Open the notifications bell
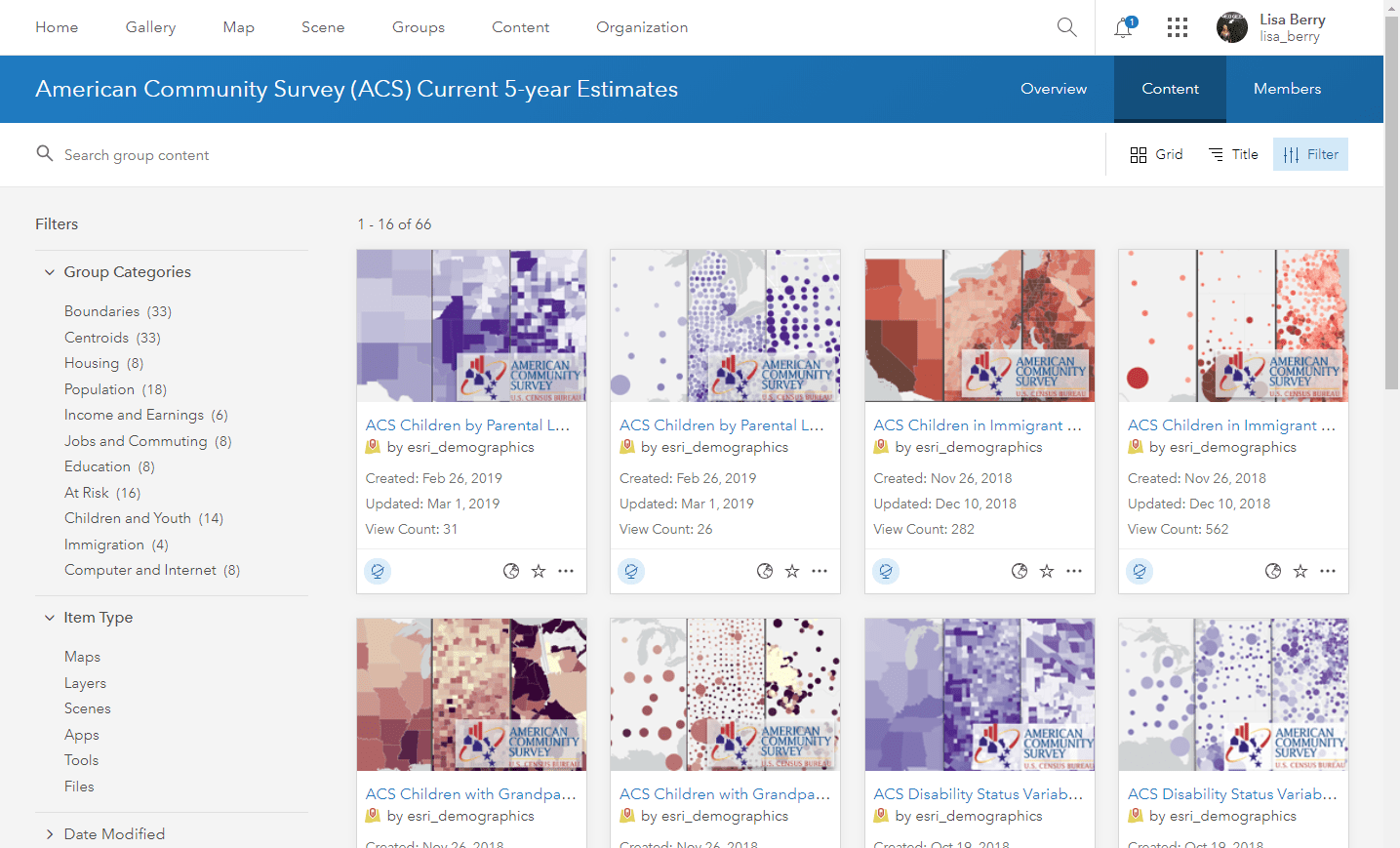Image resolution: width=1400 pixels, height=848 pixels. [1124, 27]
